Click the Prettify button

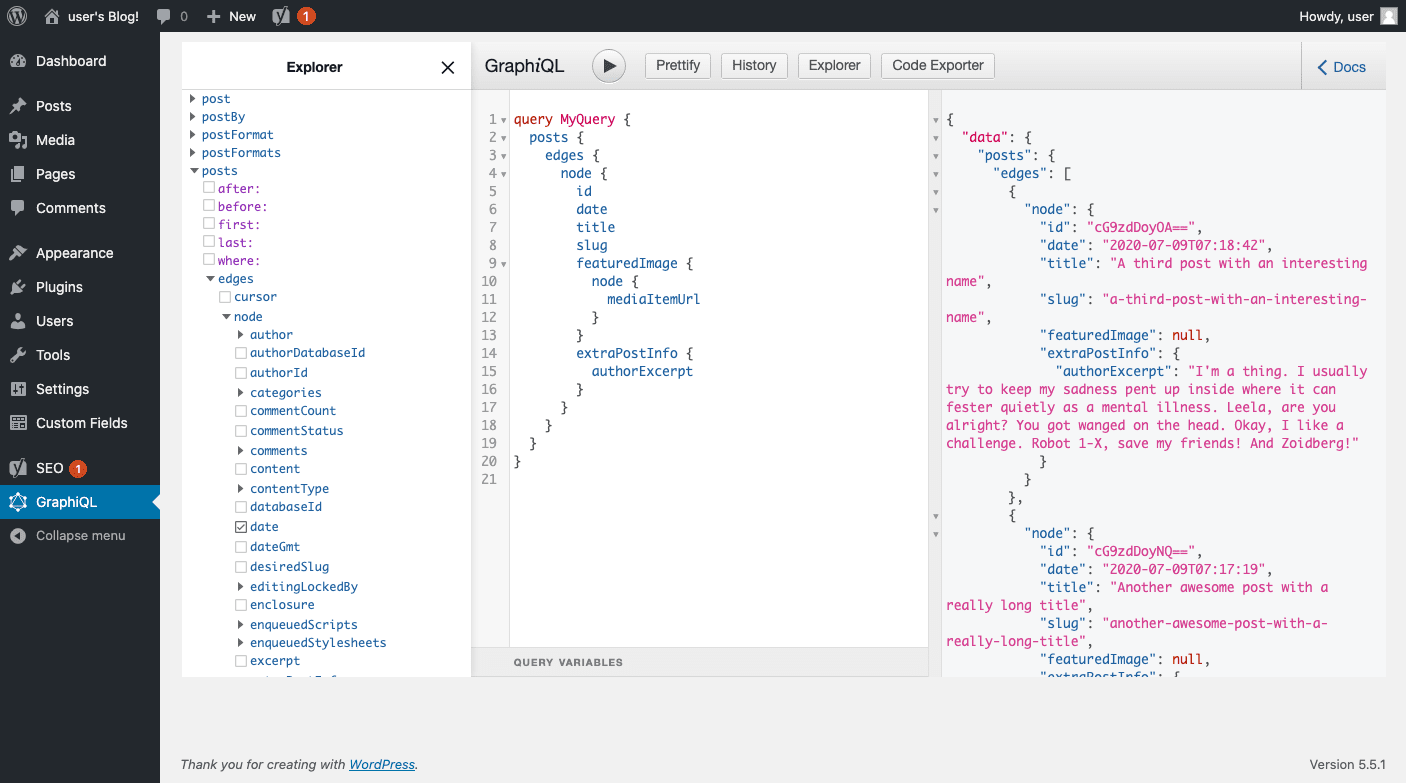tap(677, 65)
